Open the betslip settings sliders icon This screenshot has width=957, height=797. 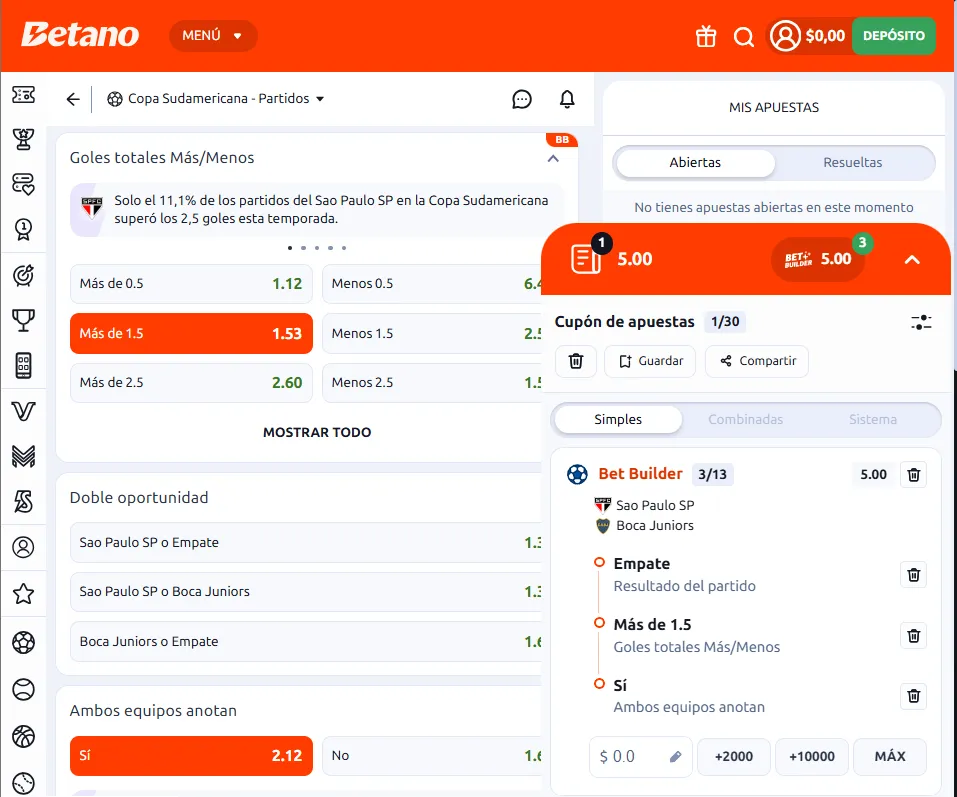(921, 322)
